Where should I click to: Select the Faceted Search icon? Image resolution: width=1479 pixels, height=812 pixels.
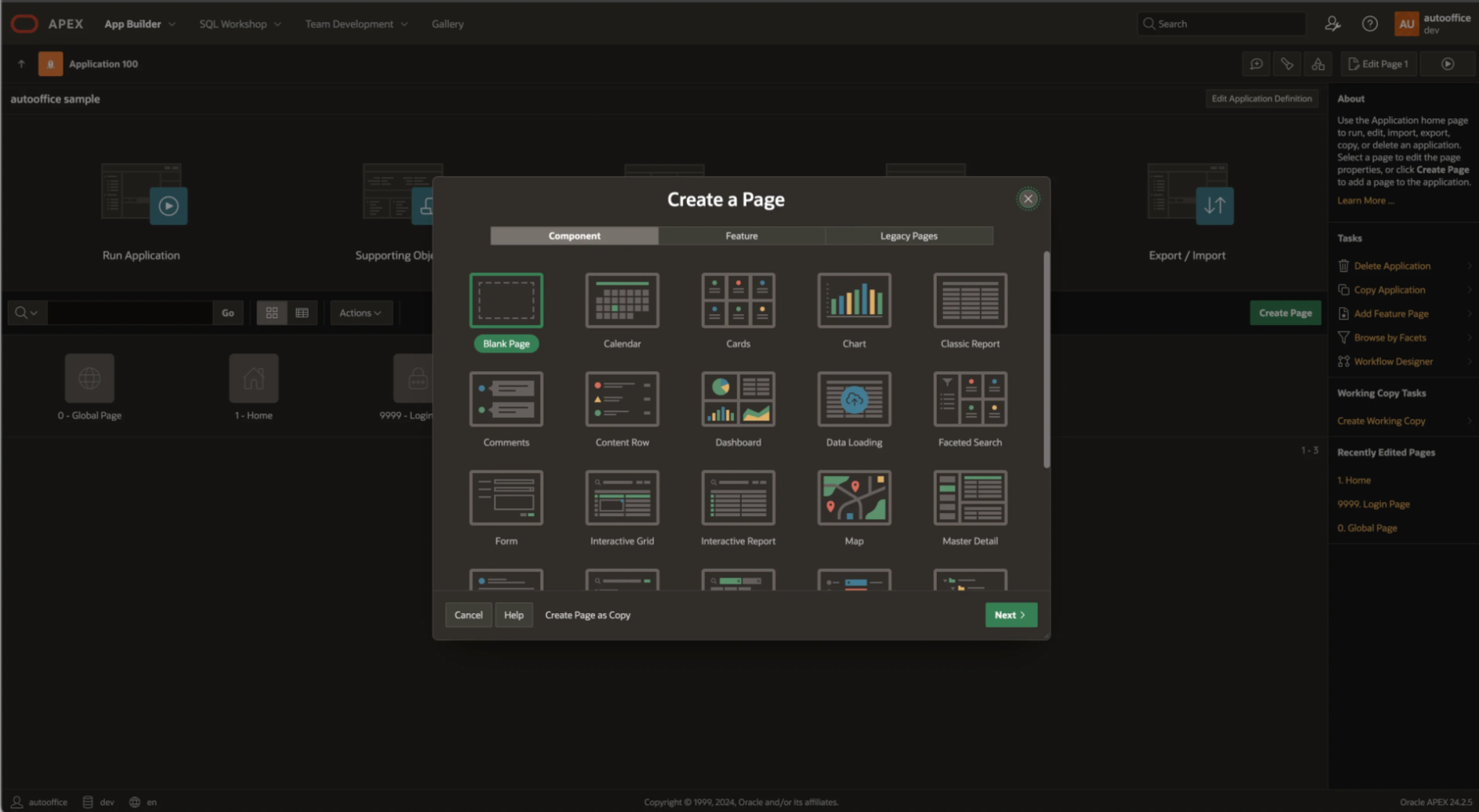[x=970, y=399]
